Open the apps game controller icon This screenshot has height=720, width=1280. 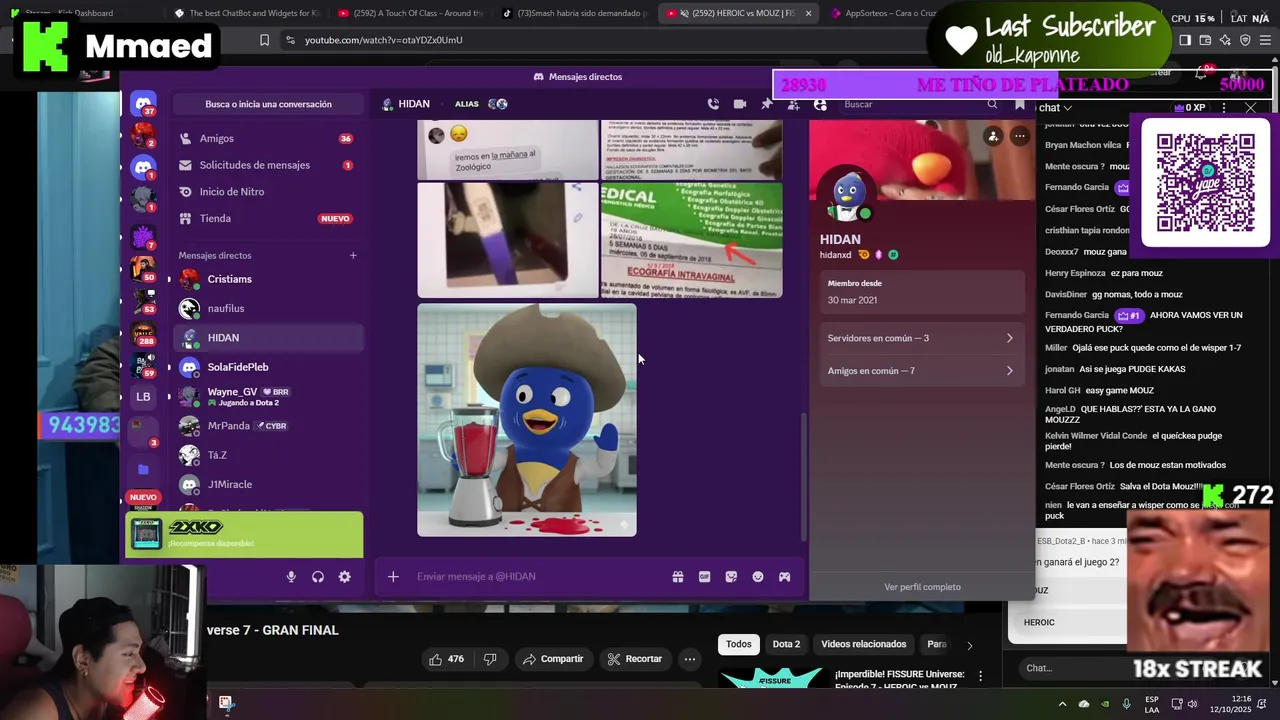785,577
